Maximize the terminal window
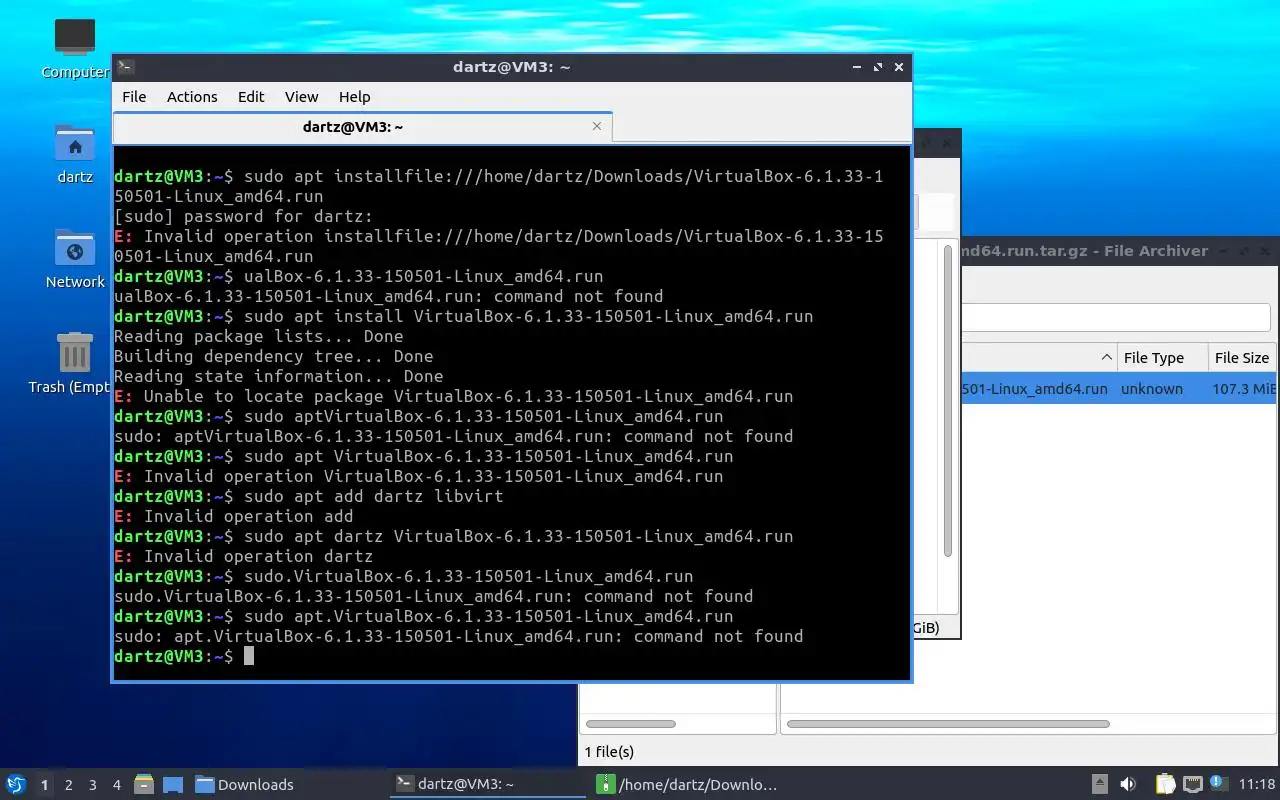Image resolution: width=1280 pixels, height=800 pixels. (878, 67)
